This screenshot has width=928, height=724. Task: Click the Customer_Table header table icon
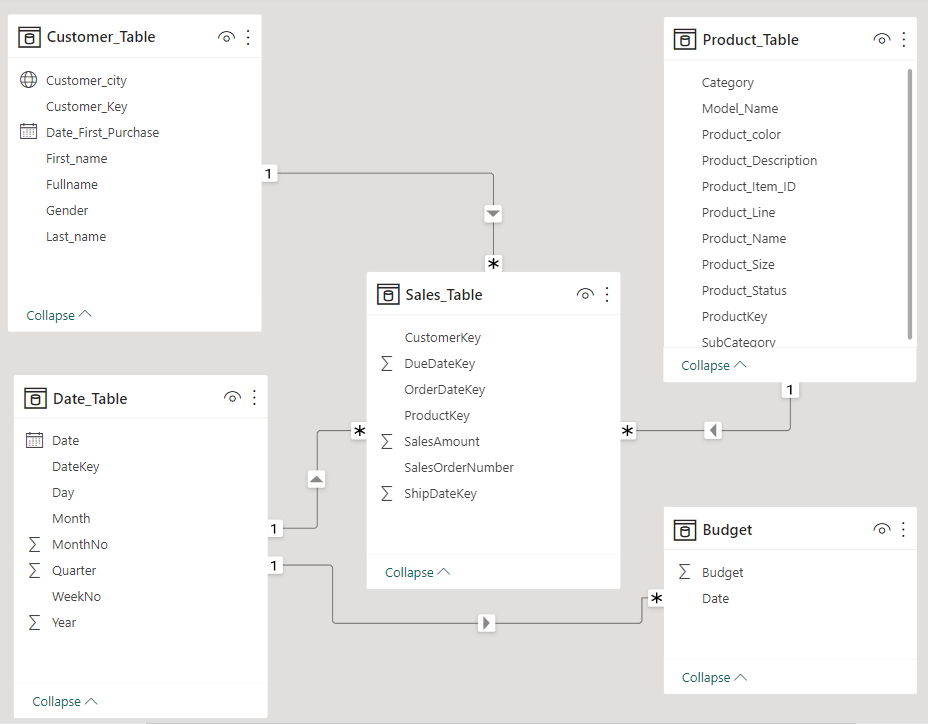[x=29, y=37]
